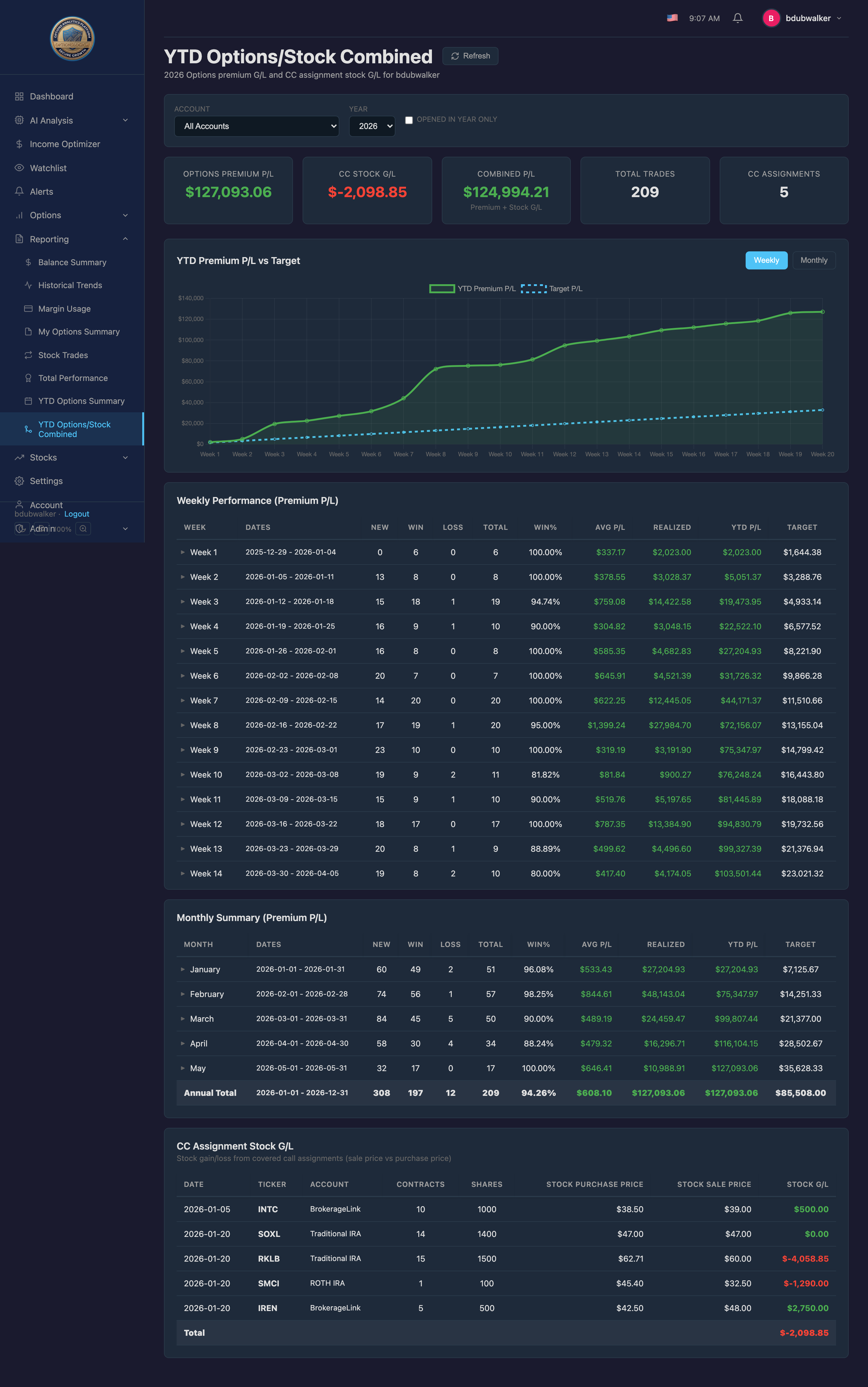Click the Watchlist eye icon

pos(19,168)
